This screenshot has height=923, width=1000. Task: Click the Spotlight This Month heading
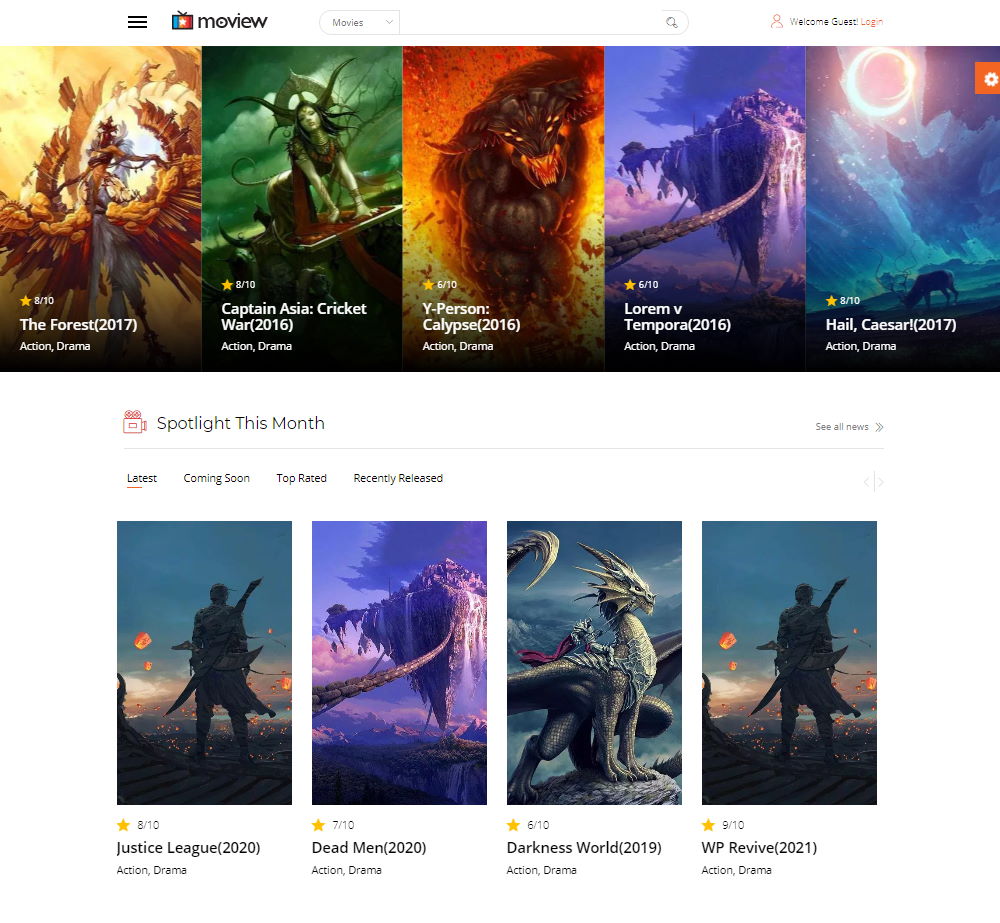point(241,423)
